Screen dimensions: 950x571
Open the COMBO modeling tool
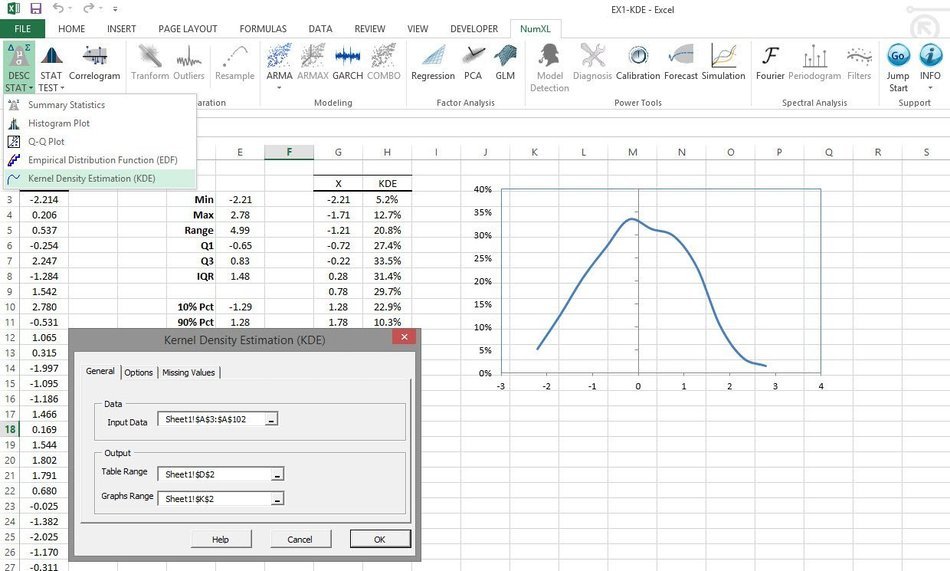[384, 63]
